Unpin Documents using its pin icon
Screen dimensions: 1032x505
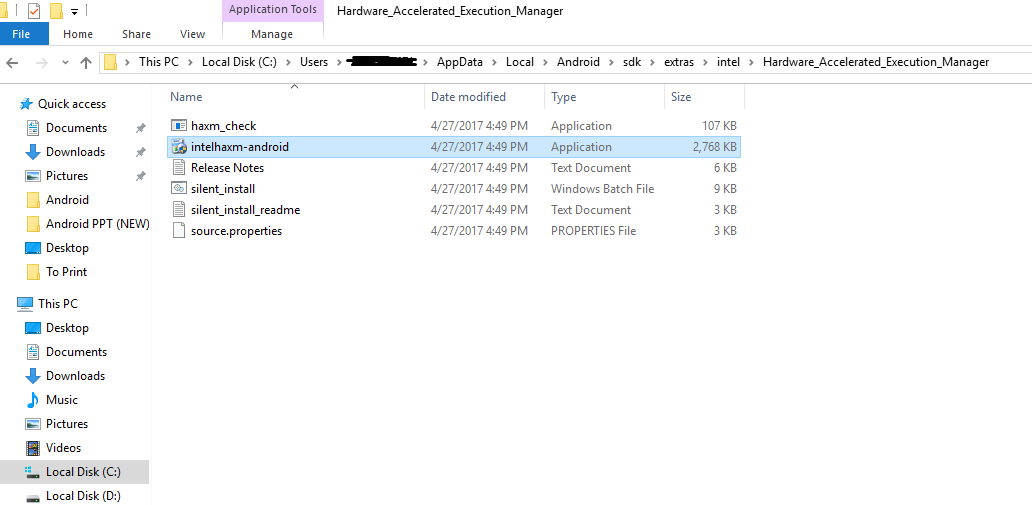(140, 128)
